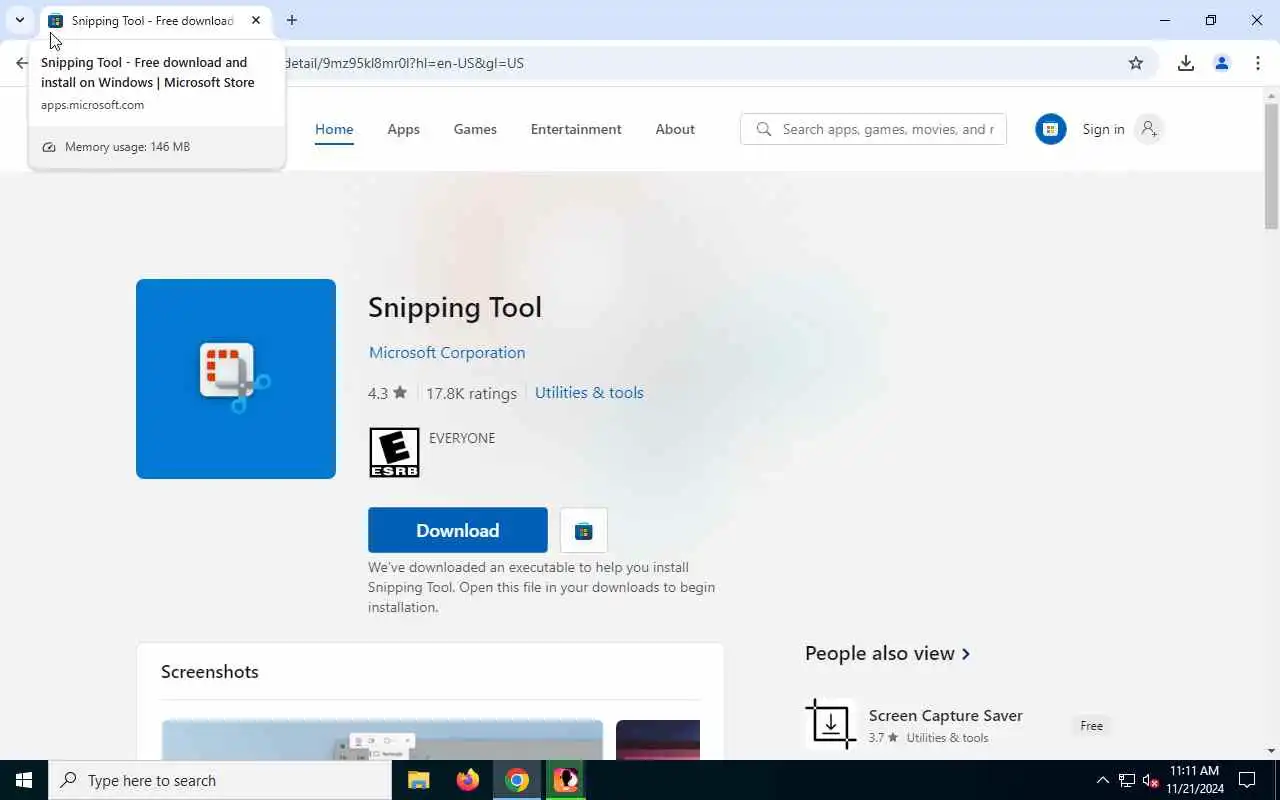Open the Windows Start menu

click(x=24, y=780)
